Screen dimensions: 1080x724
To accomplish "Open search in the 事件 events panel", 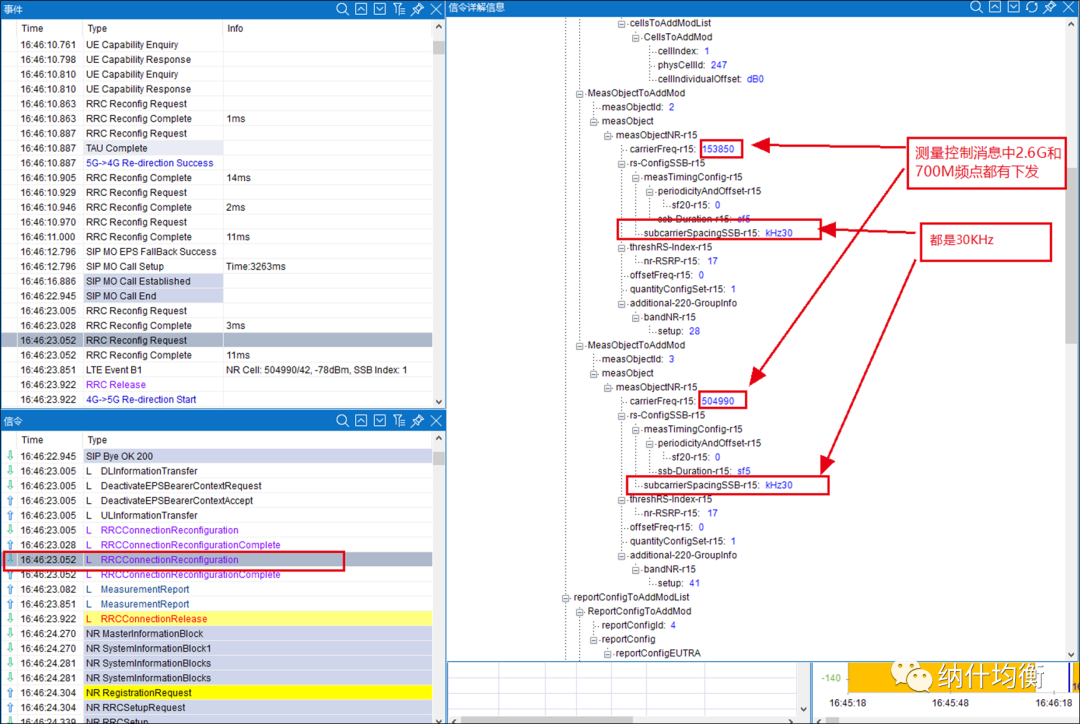I will [342, 9].
